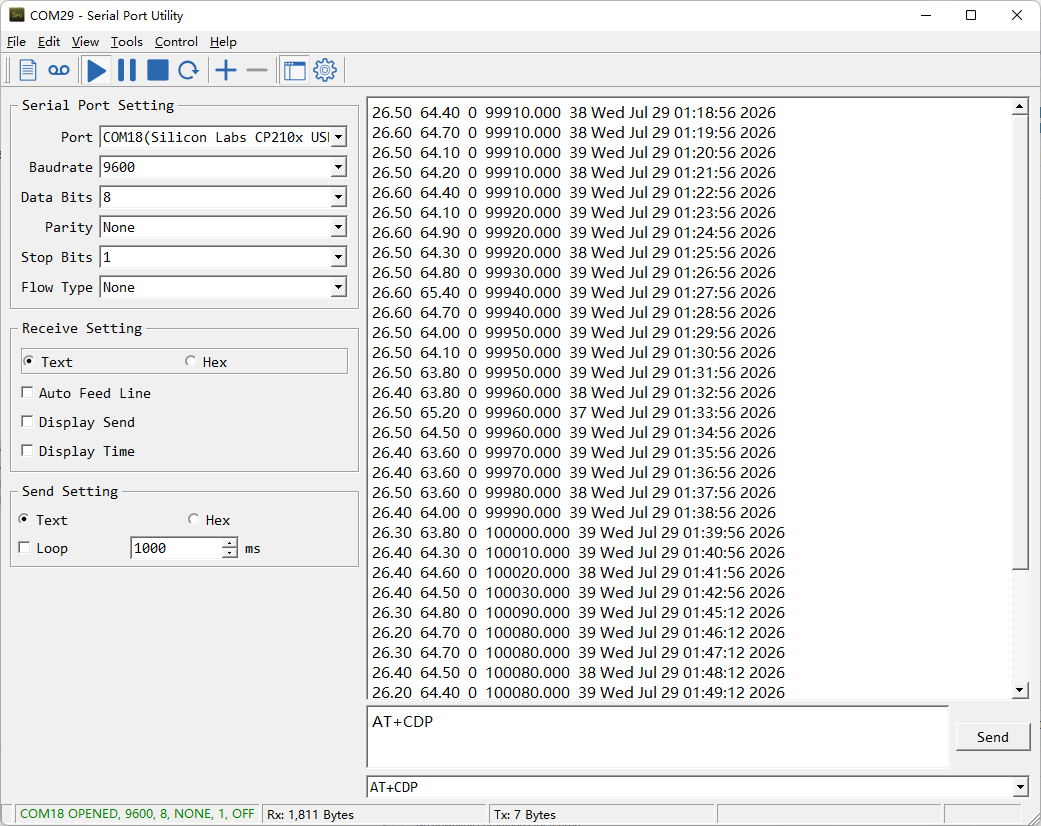This screenshot has width=1041, height=826.
Task: Click log line with time 01:23:56
Action: 574,212
